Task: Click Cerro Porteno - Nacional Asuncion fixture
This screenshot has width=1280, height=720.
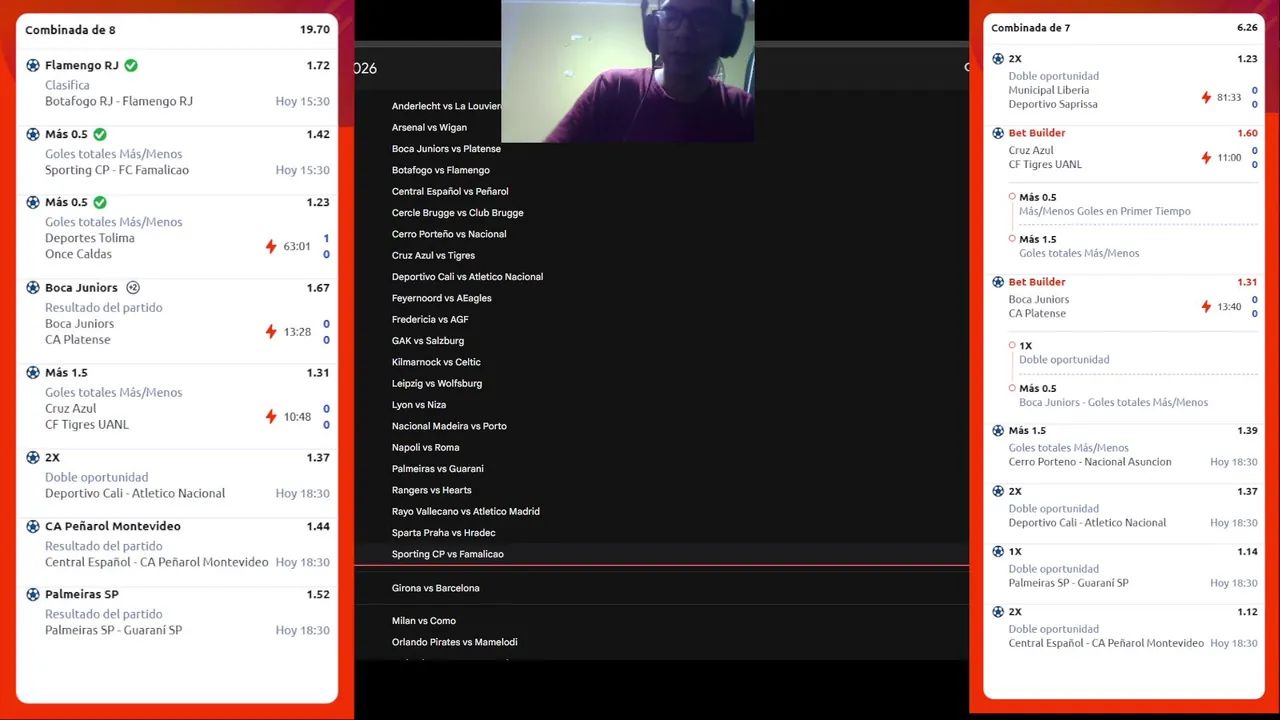Action: (x=1090, y=462)
